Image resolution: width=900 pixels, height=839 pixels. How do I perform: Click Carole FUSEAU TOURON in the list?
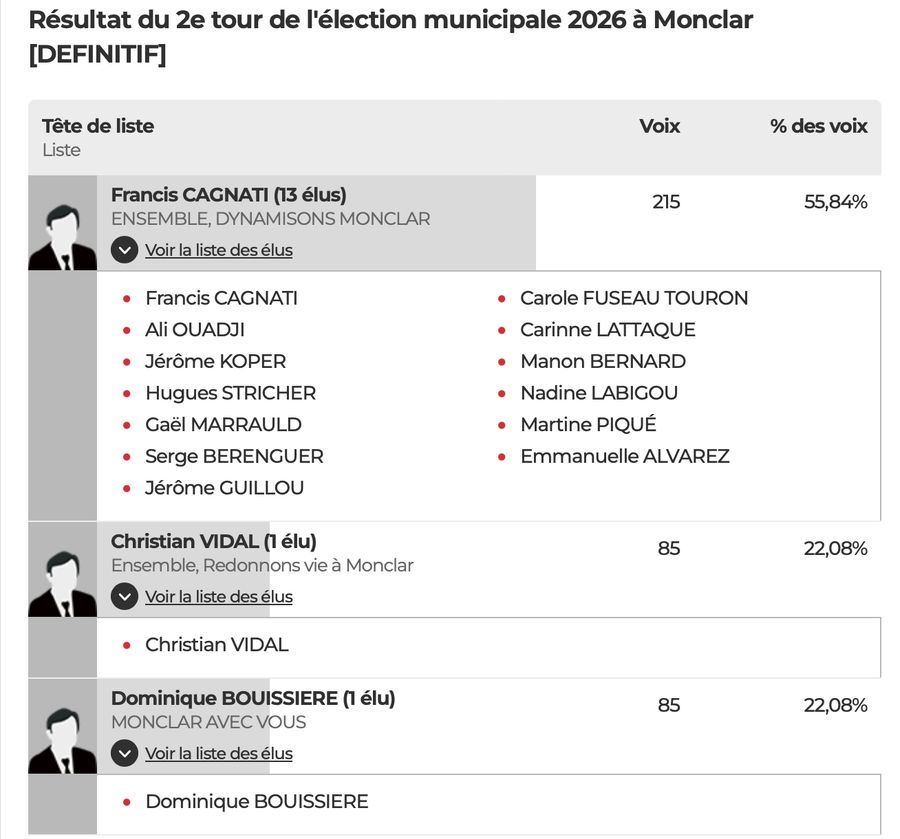[x=634, y=298]
